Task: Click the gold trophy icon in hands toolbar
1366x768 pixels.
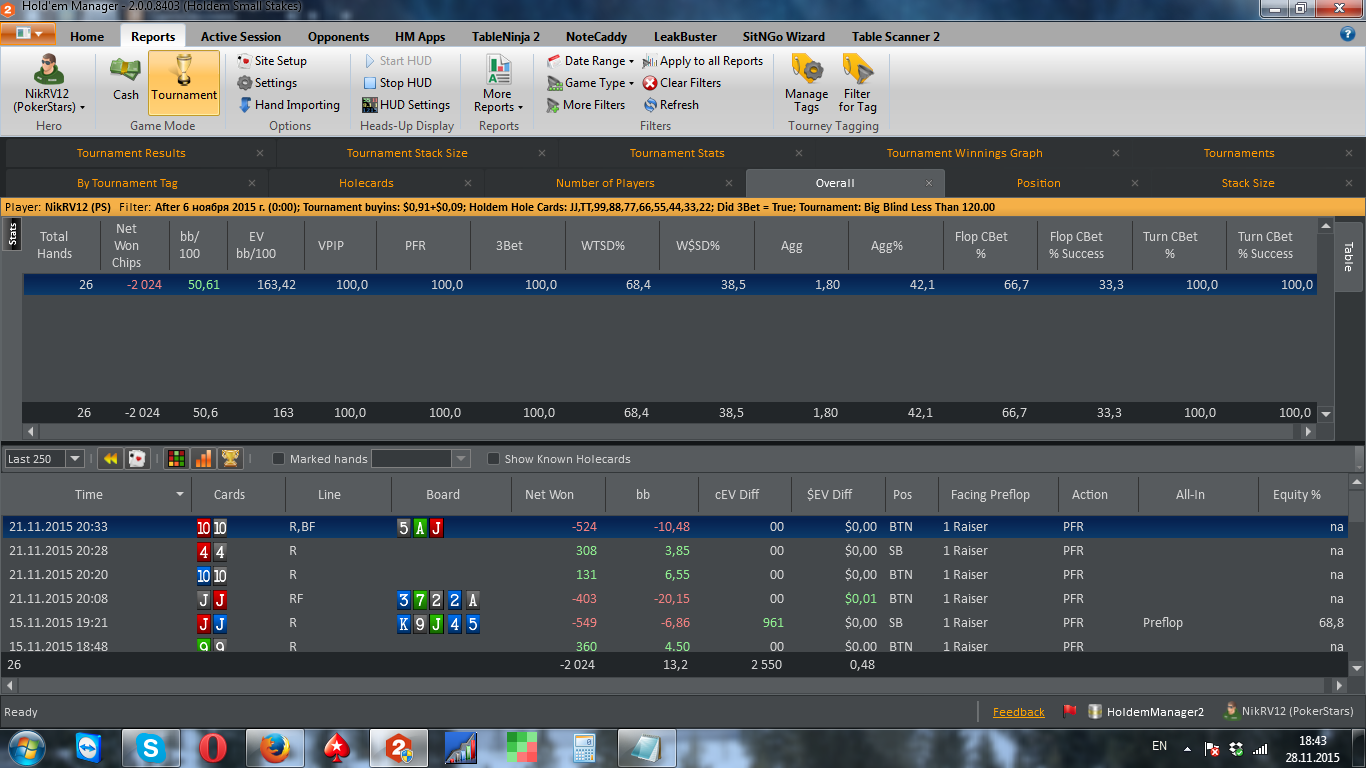Action: coord(230,459)
